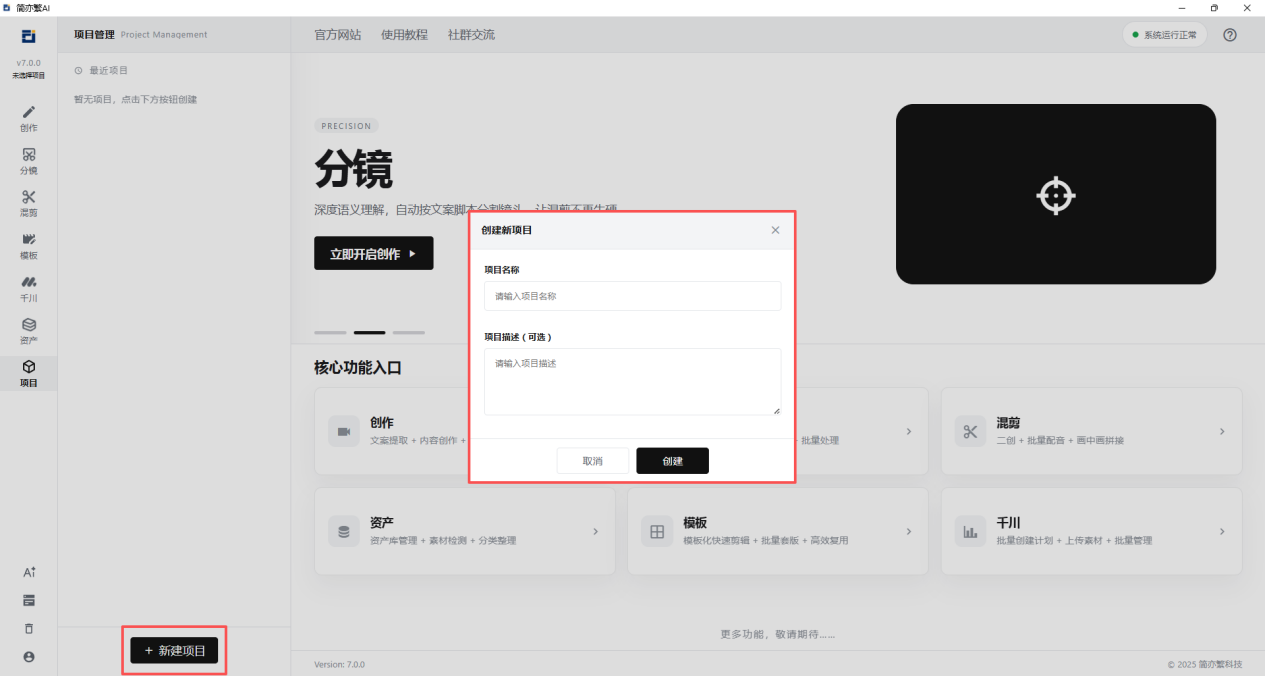
Task: Click the font size A icon in sidebar
Action: [29, 572]
